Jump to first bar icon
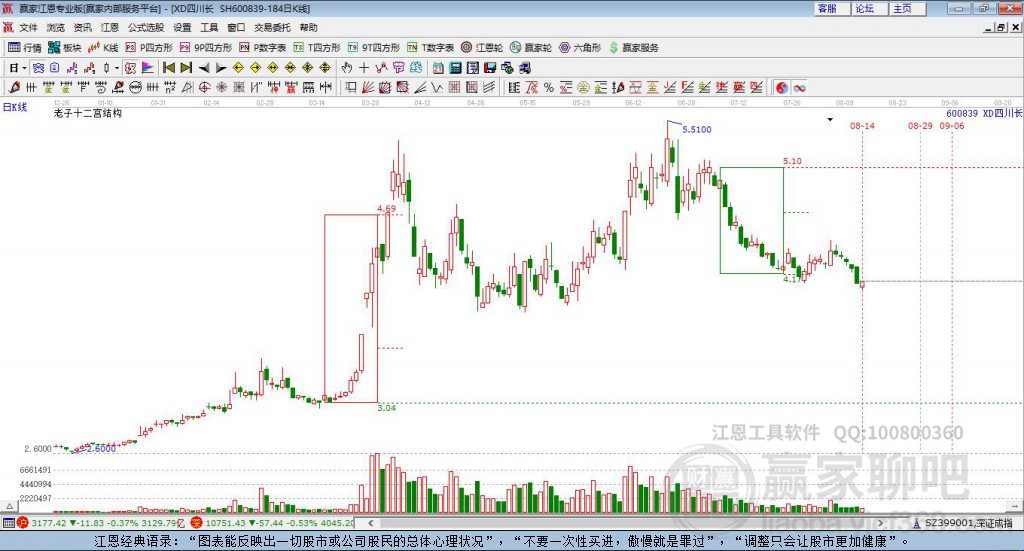Screen dimensions: 1024x551 click(x=168, y=68)
